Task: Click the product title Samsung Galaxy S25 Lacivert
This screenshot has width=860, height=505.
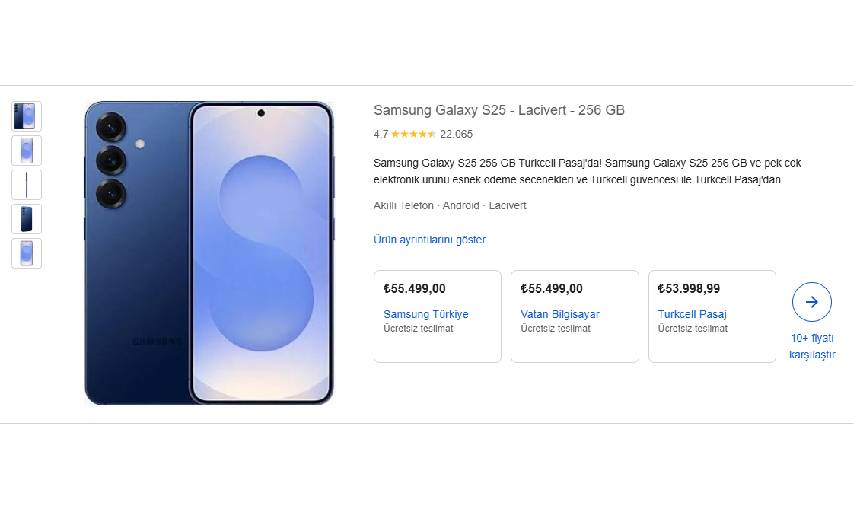Action: [x=499, y=110]
